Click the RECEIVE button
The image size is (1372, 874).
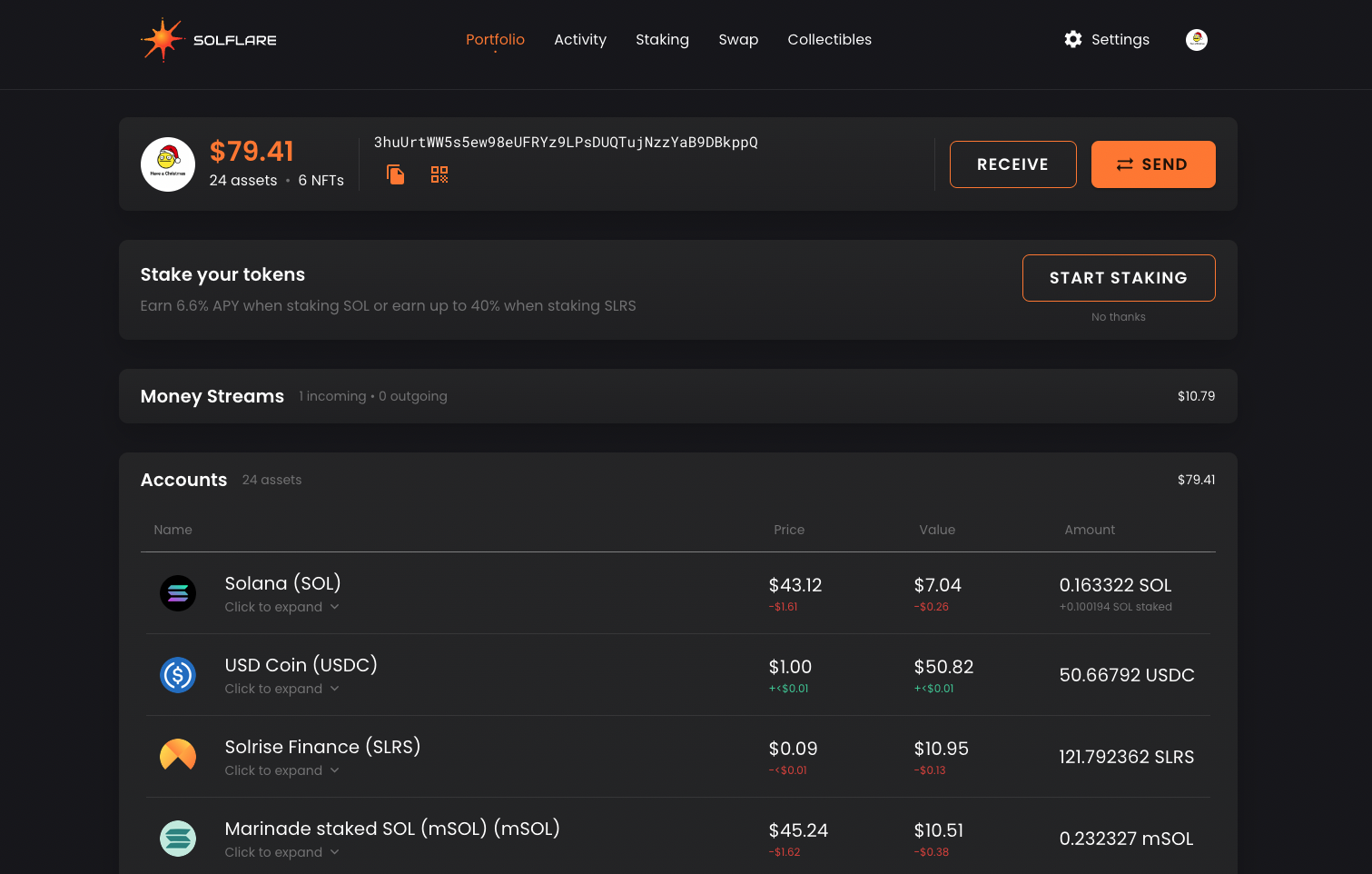click(1013, 164)
